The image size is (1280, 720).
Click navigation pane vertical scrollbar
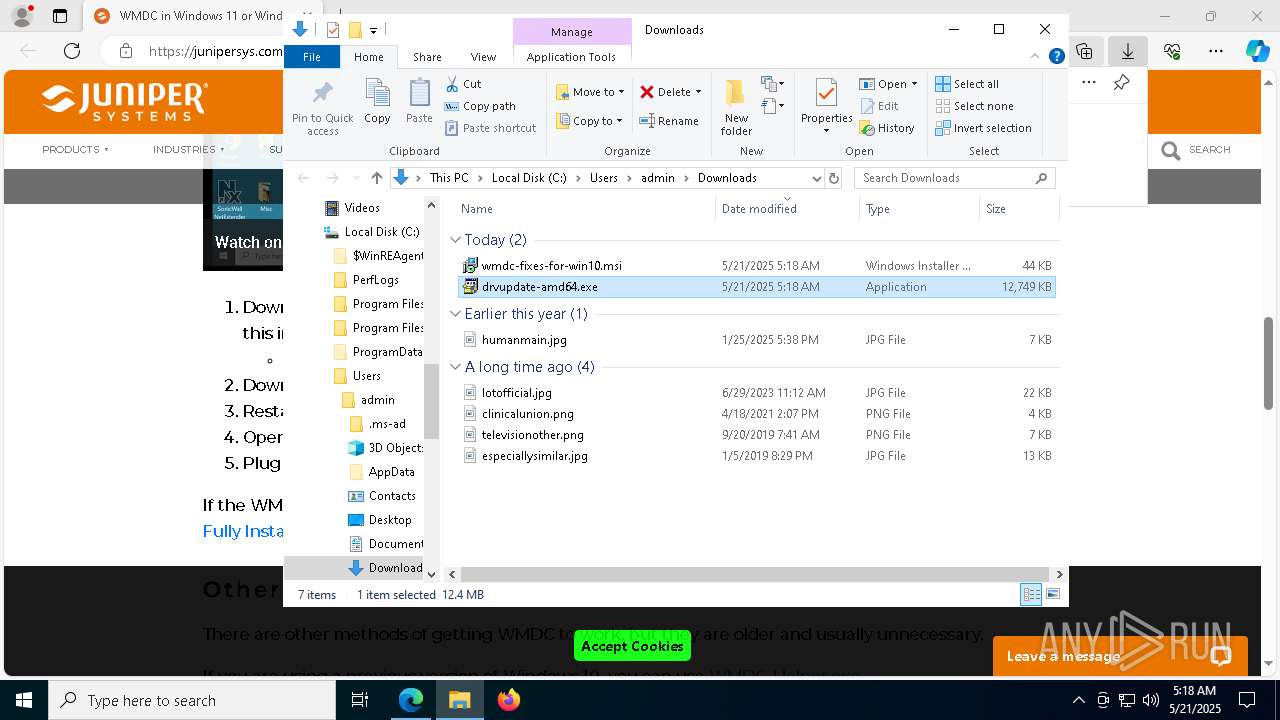432,400
